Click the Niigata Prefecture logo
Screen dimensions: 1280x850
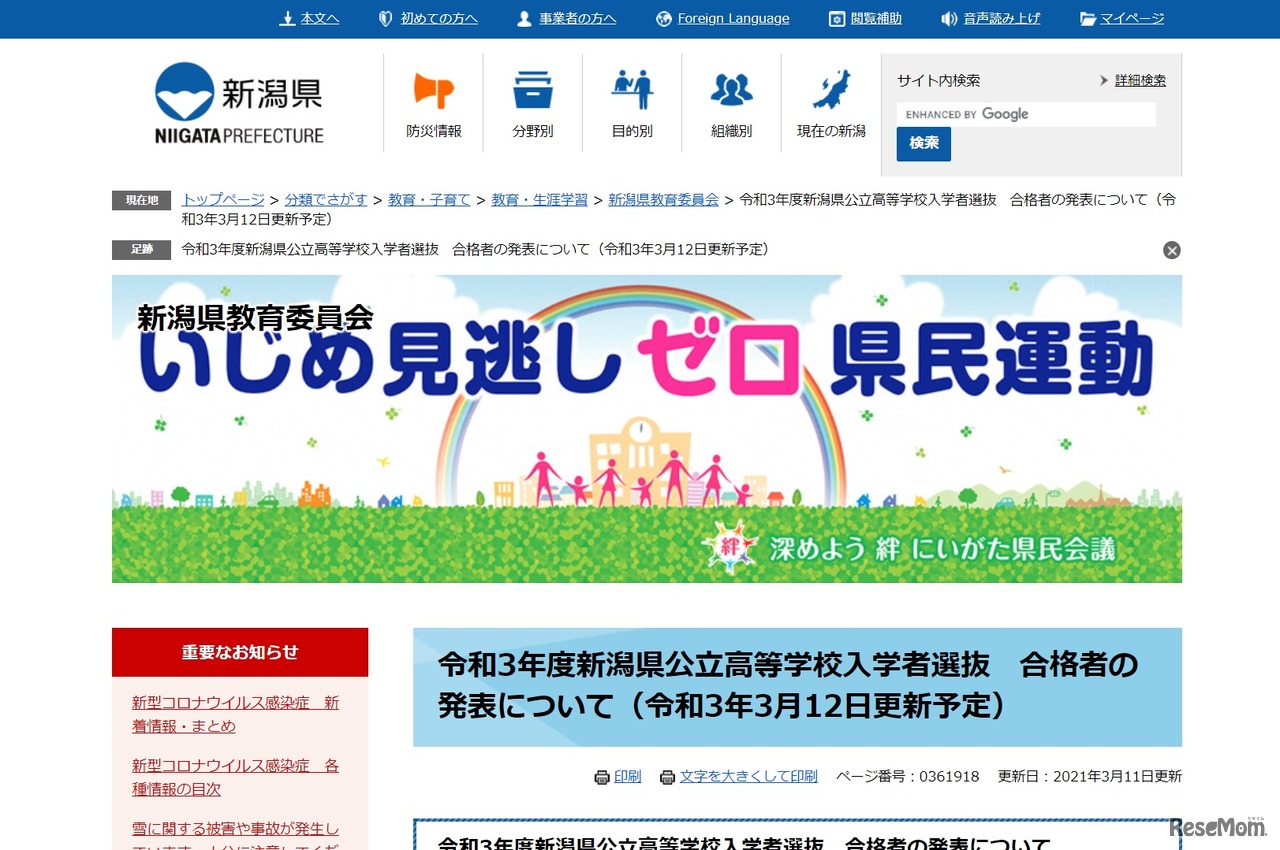click(x=239, y=103)
